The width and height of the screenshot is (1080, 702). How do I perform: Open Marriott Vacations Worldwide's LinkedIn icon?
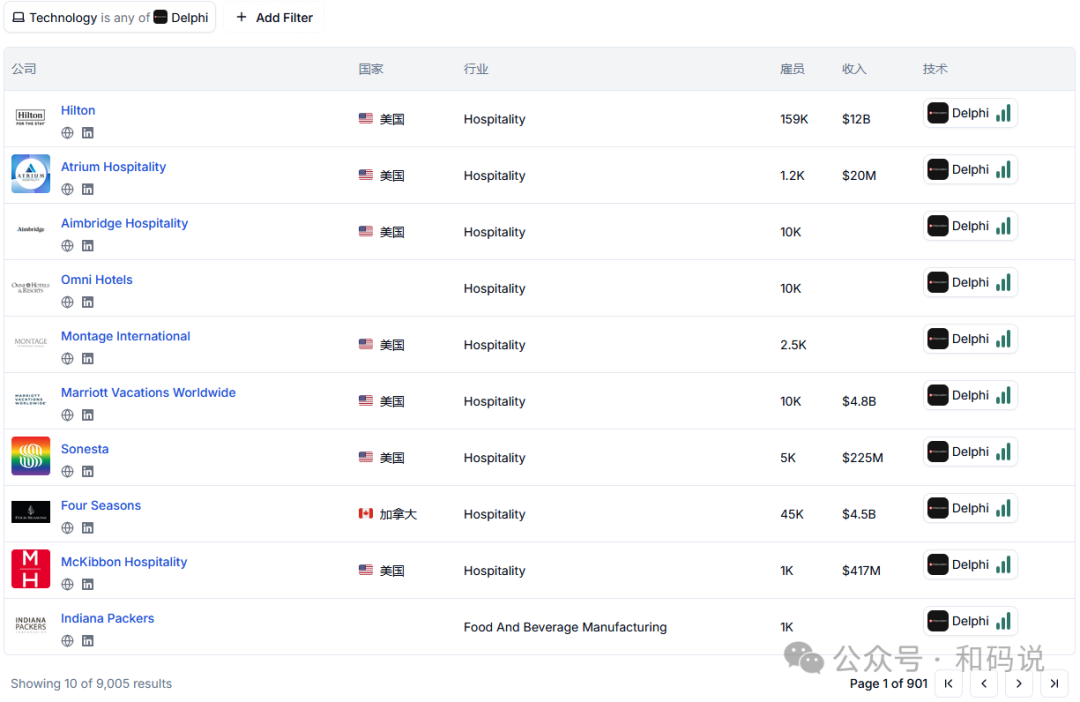point(87,415)
